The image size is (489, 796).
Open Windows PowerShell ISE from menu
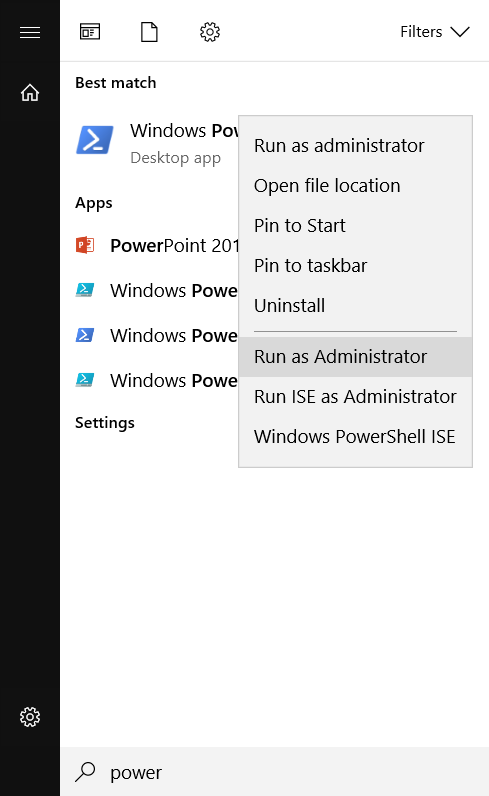click(x=355, y=437)
